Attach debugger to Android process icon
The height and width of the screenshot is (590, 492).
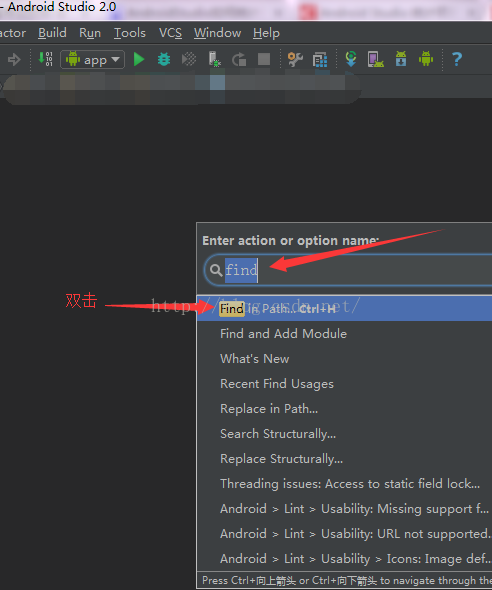[x=214, y=59]
